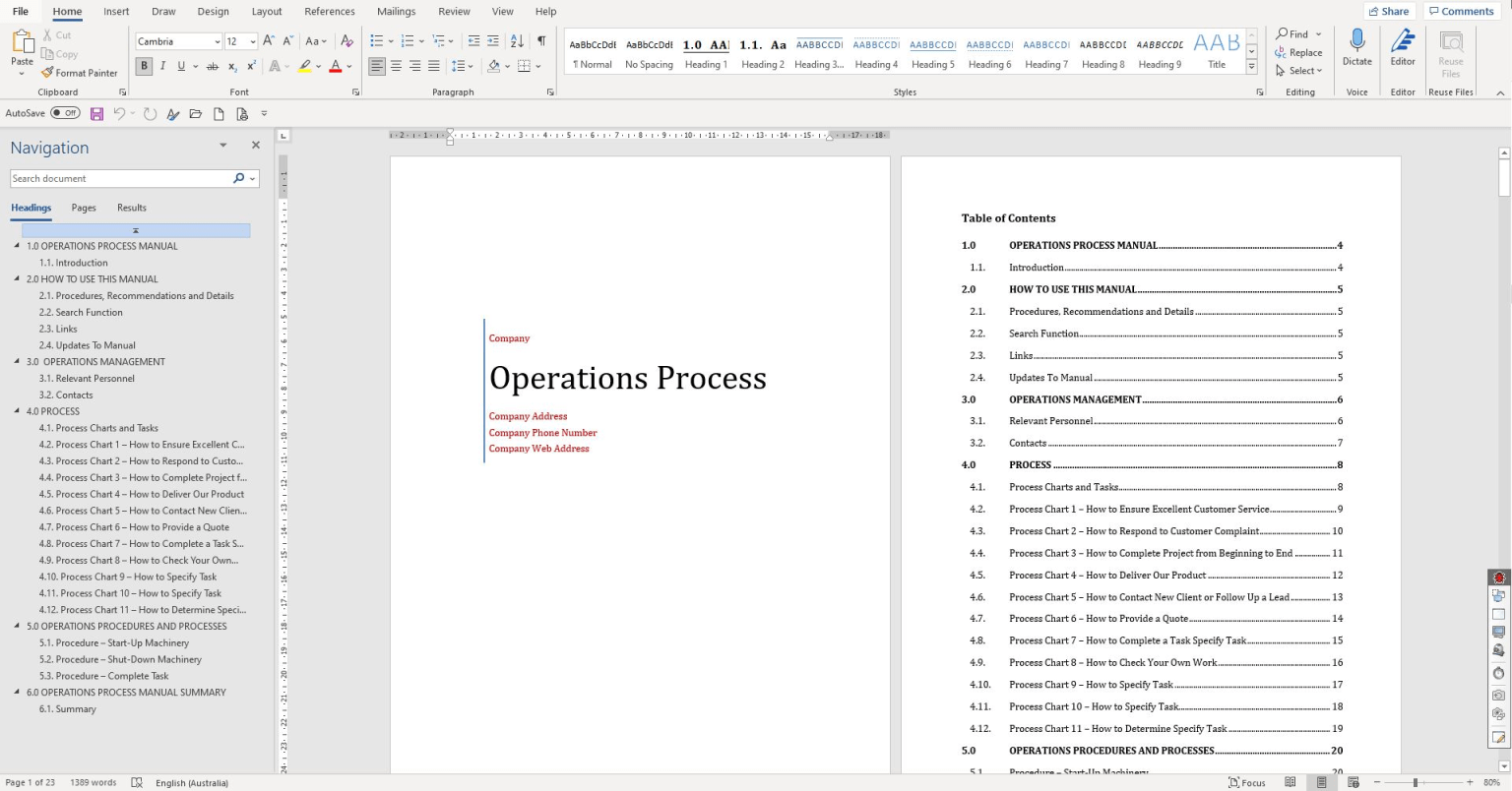The width and height of the screenshot is (1512, 791).
Task: Close the Navigation pane
Action: click(256, 146)
